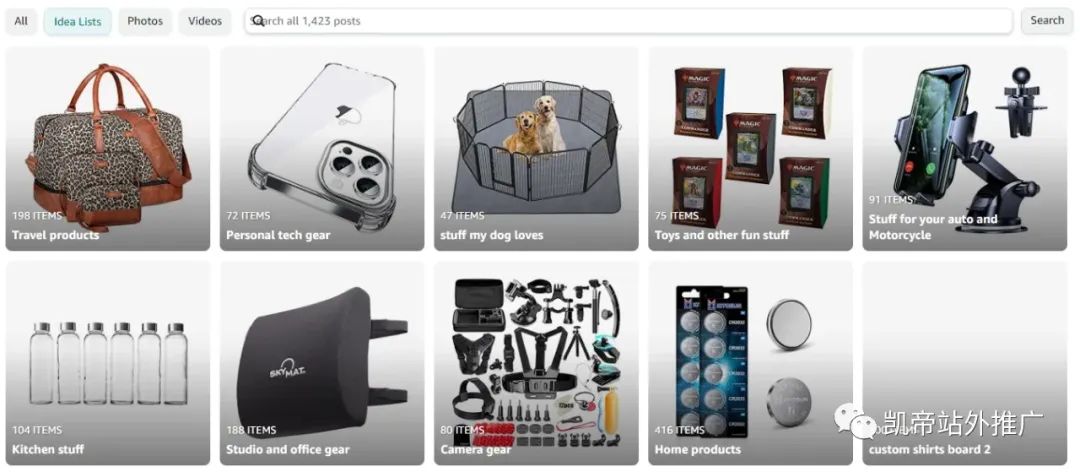Click the Camera gear title text
This screenshot has width=1080, height=472.
pos(476,450)
